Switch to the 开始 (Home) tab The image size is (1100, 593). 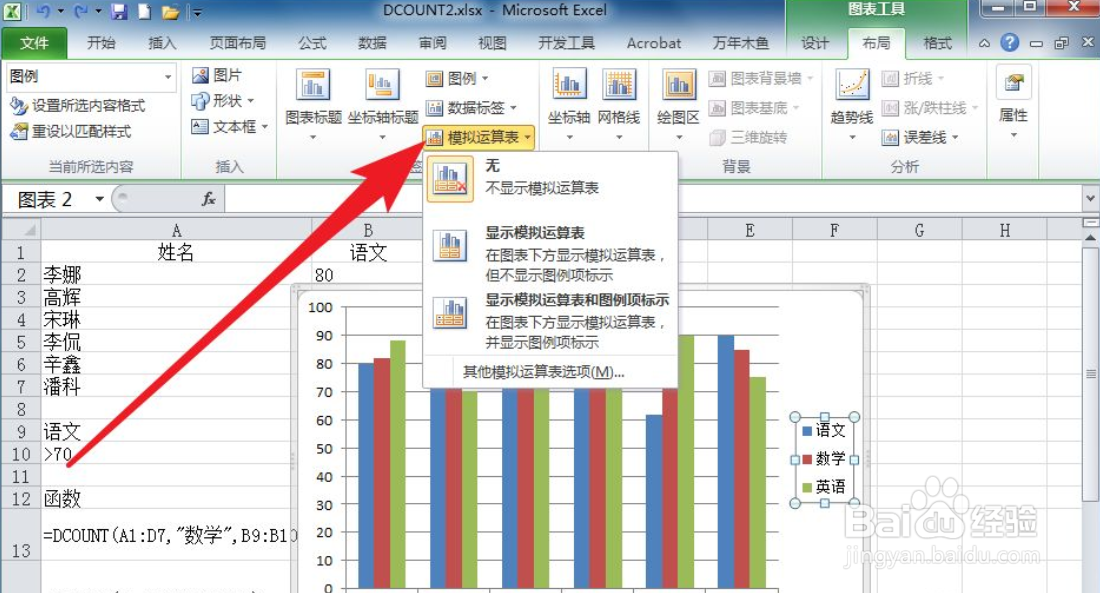101,44
